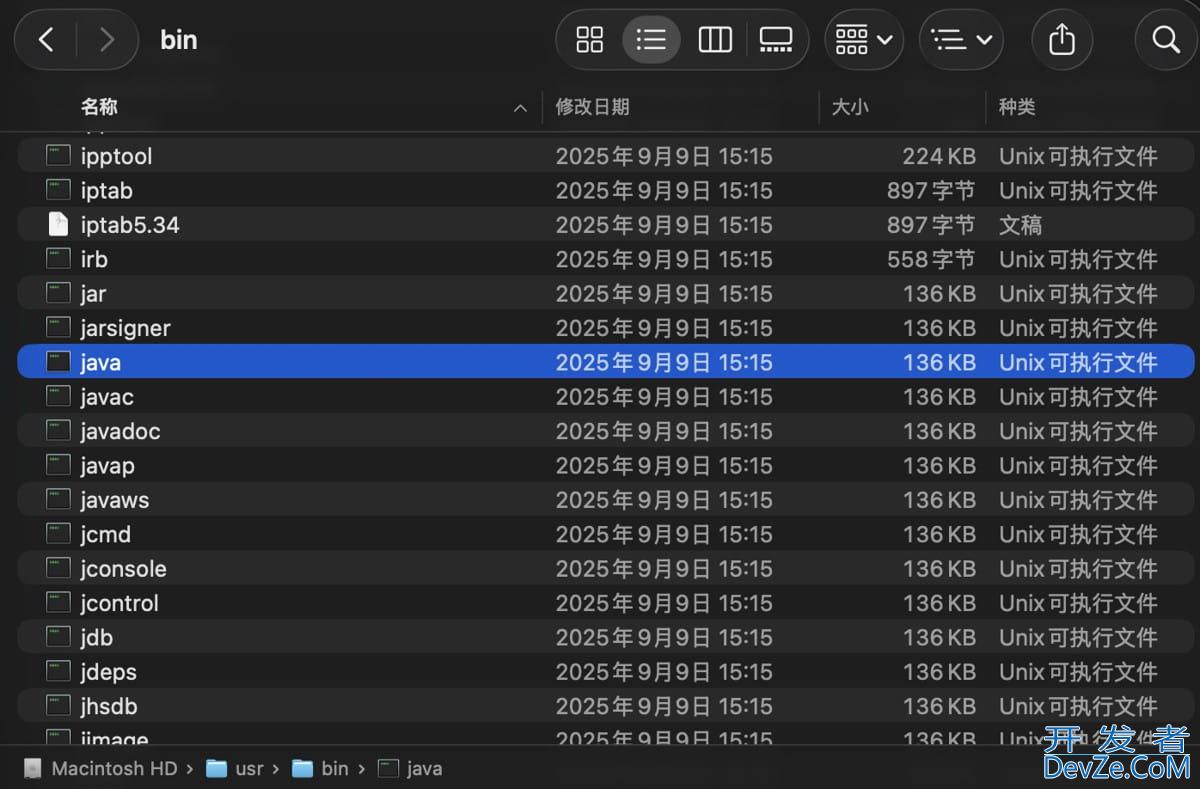Click the jconsole executable icon
The width and height of the screenshot is (1200, 789).
(x=59, y=569)
